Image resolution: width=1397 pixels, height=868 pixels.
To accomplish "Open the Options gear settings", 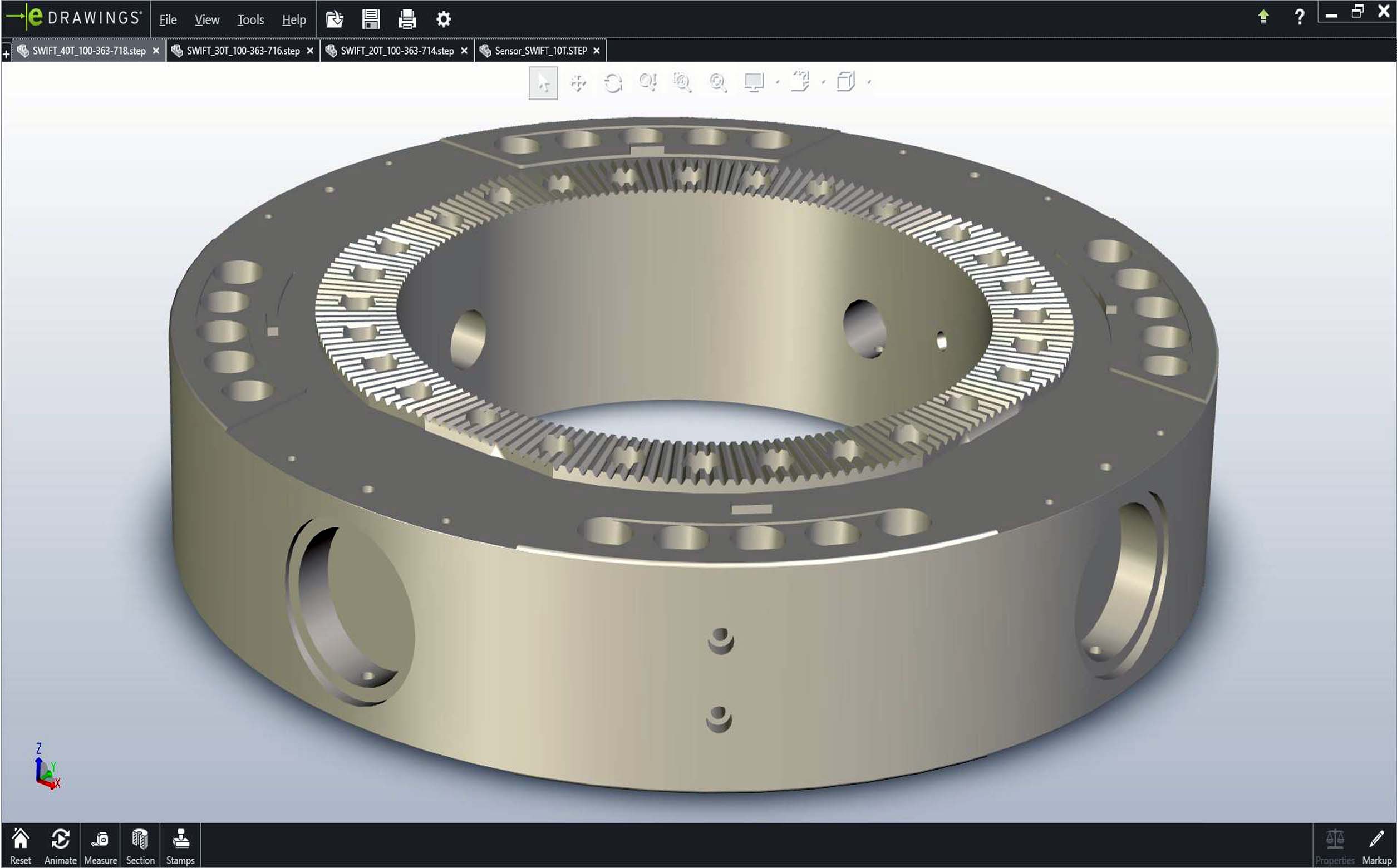I will click(x=443, y=19).
